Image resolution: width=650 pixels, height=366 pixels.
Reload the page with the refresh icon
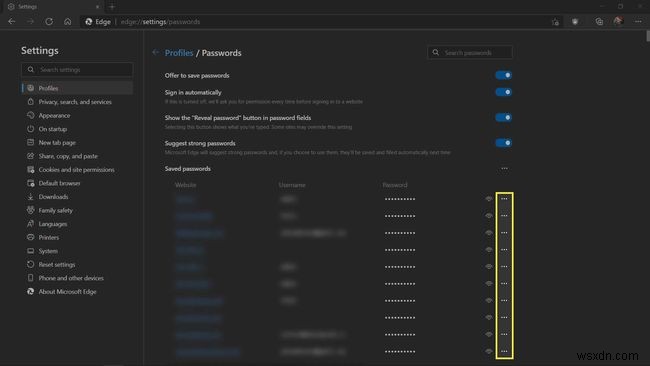pyautogui.click(x=49, y=22)
